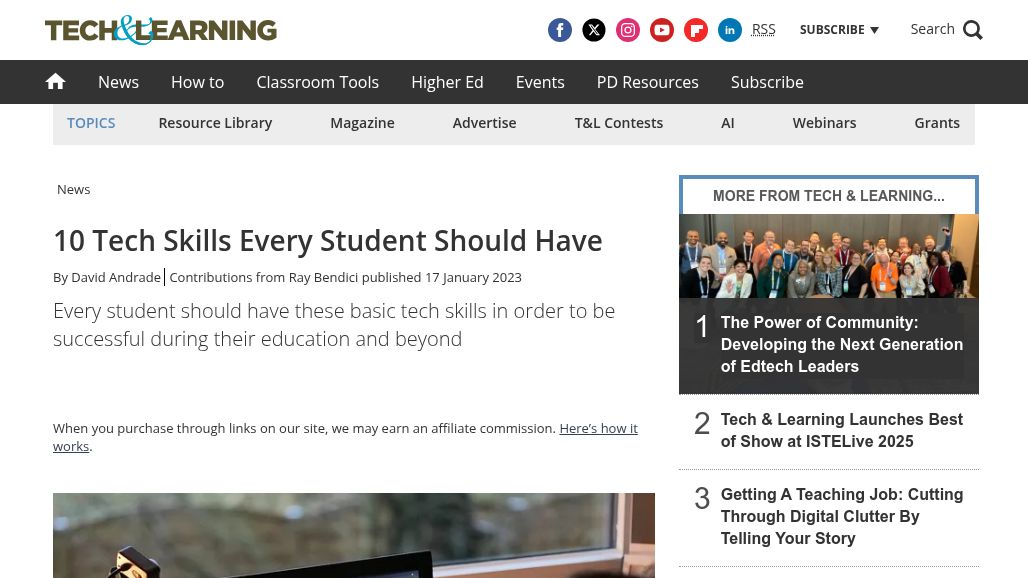Open the Flipboard social icon
This screenshot has height=578, width=1028.
click(x=696, y=30)
